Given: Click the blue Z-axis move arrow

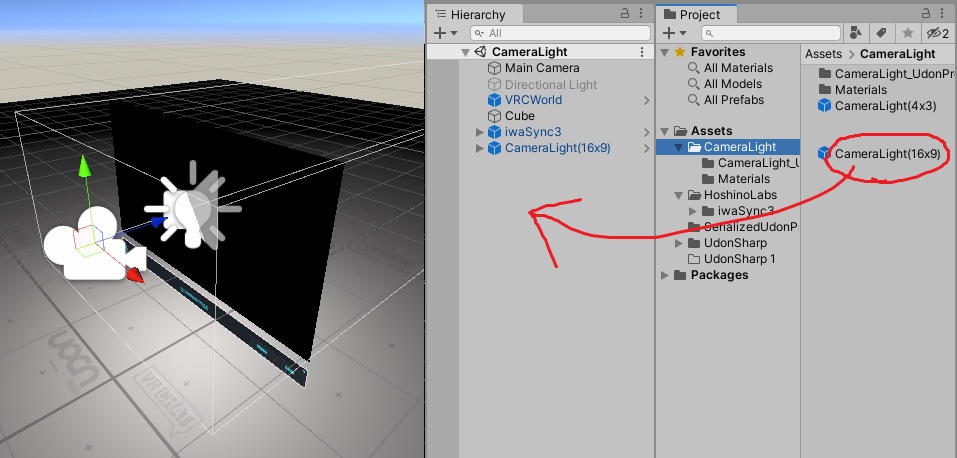Looking at the screenshot, I should point(159,222).
